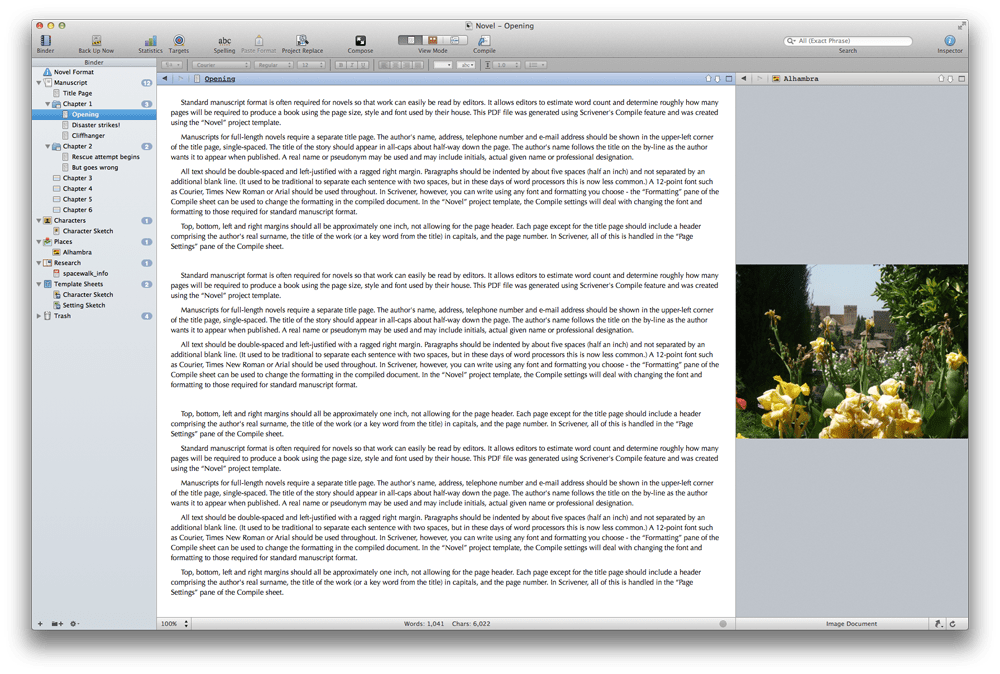Click the Statistics toolbar icon

[150, 42]
